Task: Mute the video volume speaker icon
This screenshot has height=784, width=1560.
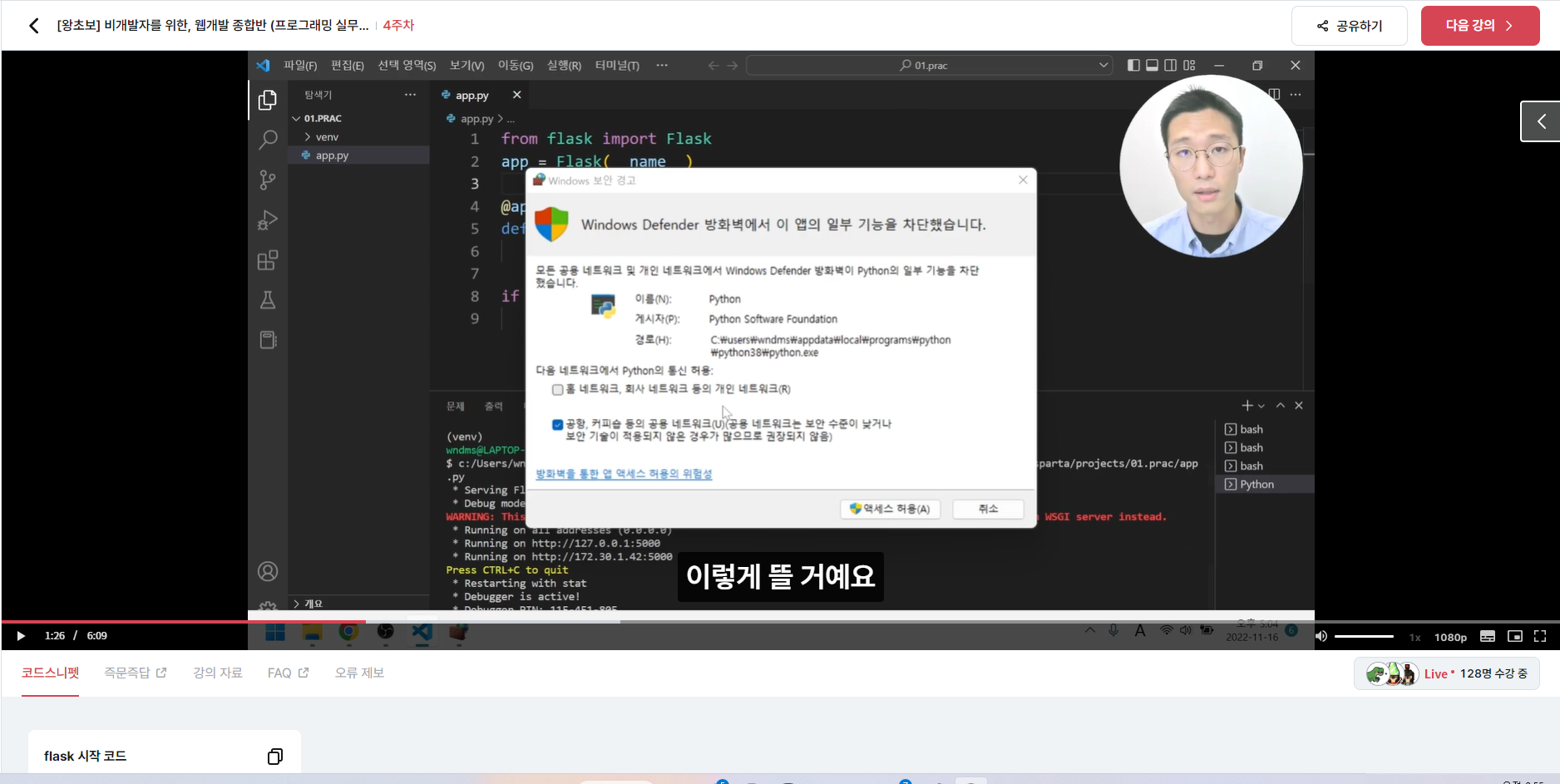Action: click(x=1321, y=636)
